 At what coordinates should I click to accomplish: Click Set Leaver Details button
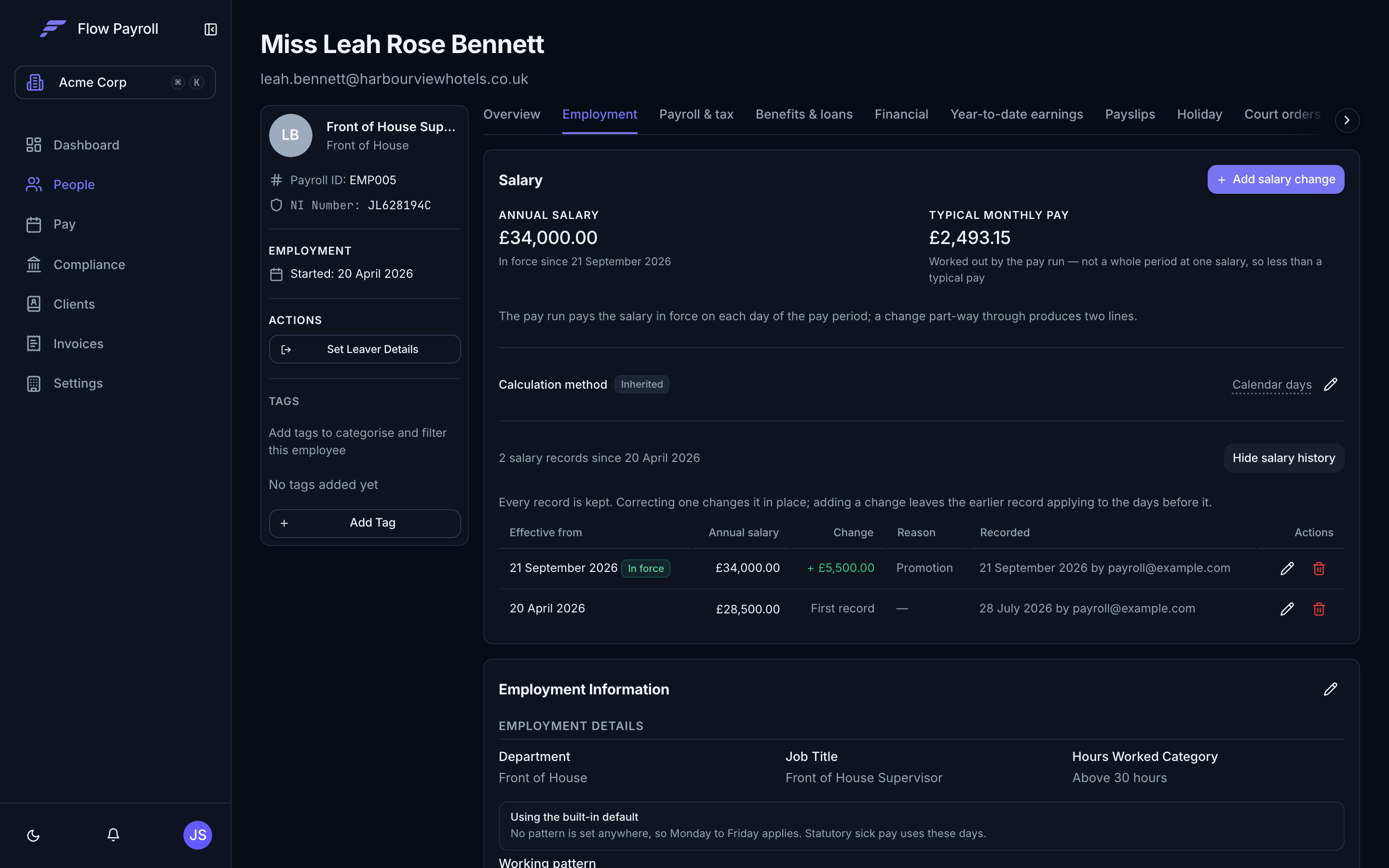(x=365, y=349)
